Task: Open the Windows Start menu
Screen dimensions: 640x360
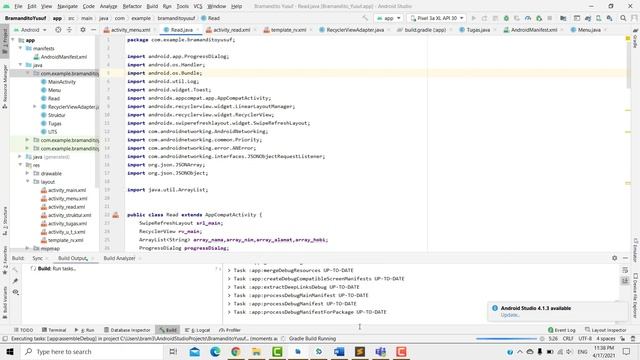Action: pyautogui.click(x=10, y=351)
